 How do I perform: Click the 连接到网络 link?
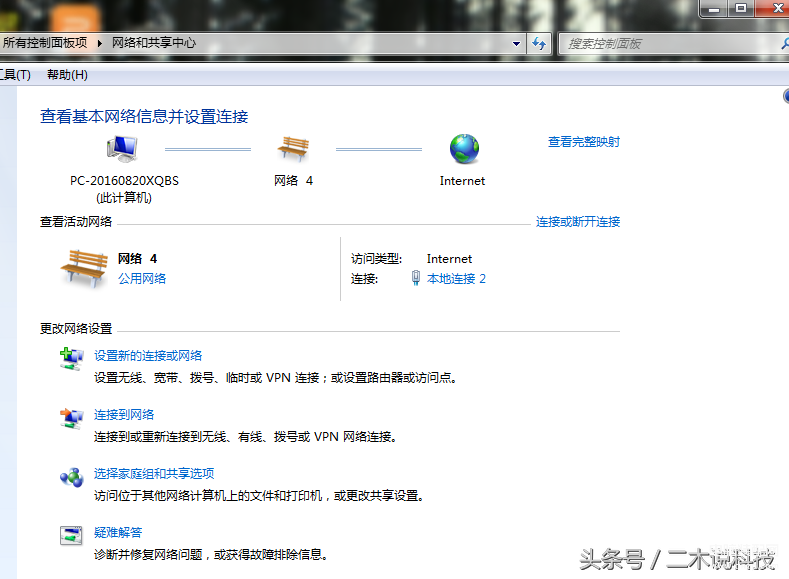[124, 415]
